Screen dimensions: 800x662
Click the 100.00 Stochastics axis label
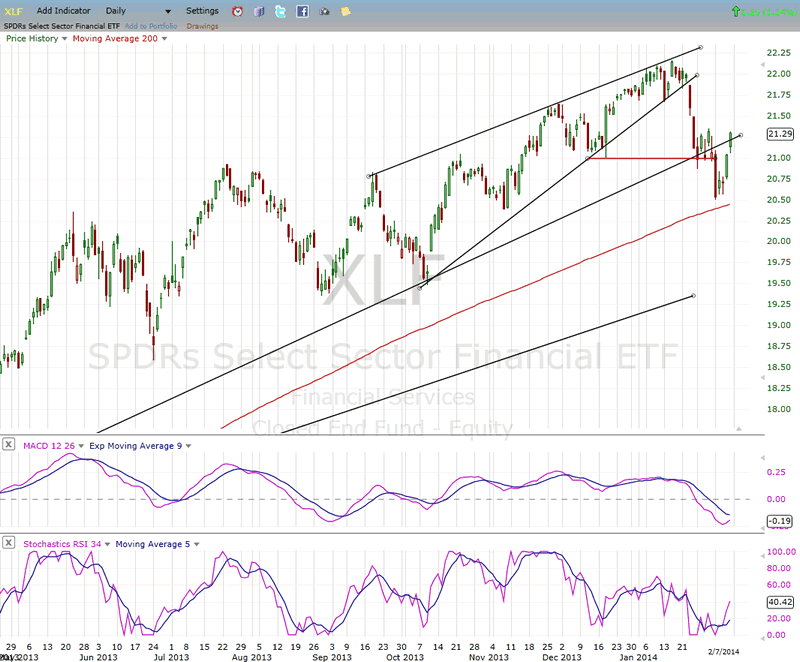click(781, 552)
